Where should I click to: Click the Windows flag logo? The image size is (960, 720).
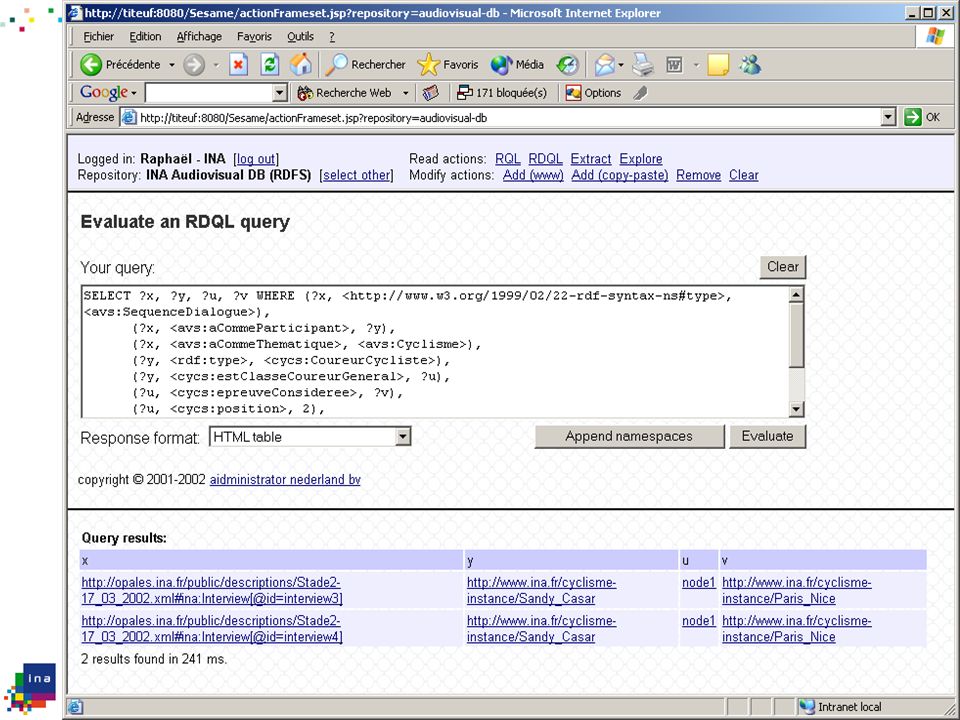(x=935, y=36)
